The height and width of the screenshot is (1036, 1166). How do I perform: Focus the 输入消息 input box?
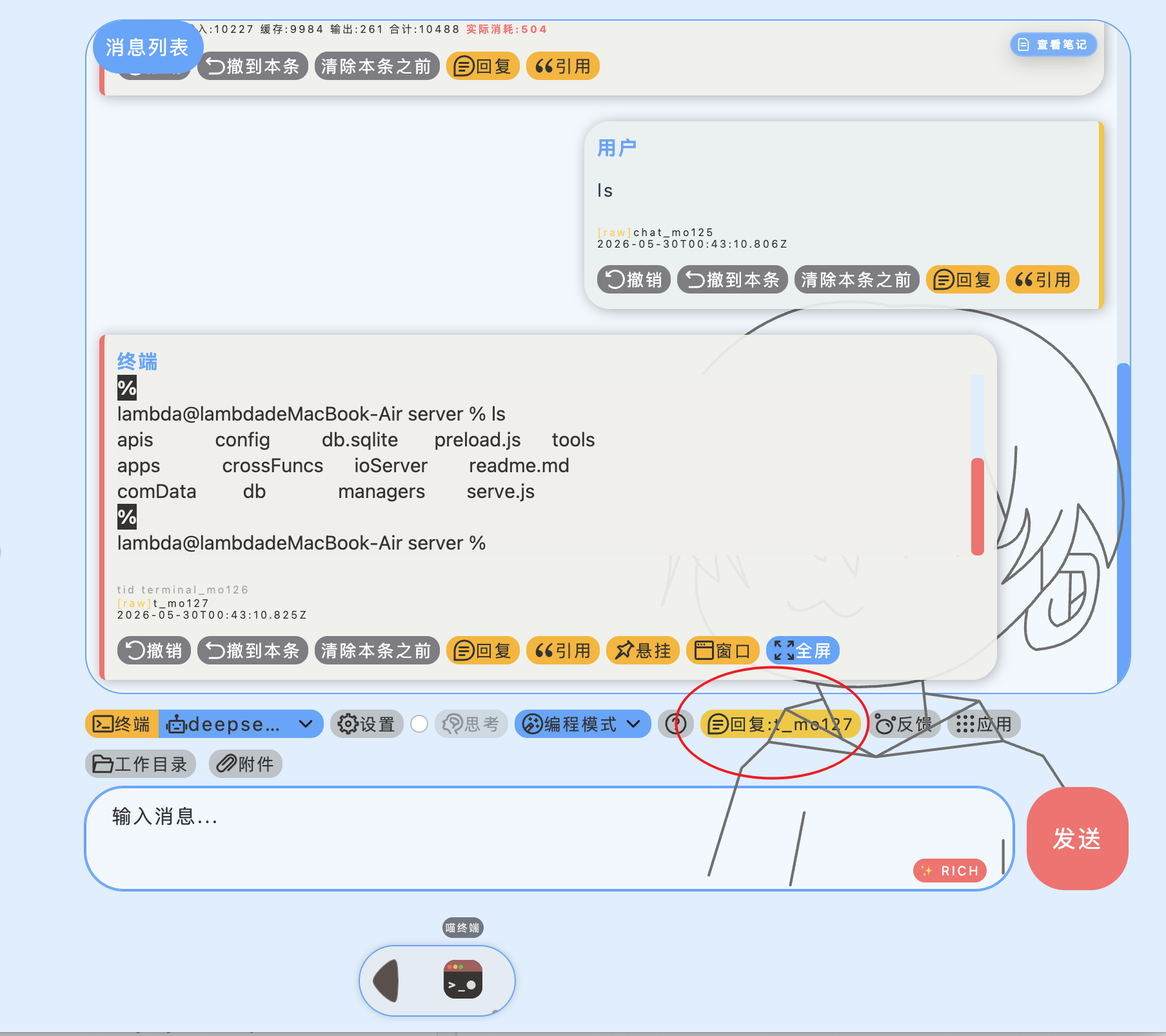tap(549, 838)
